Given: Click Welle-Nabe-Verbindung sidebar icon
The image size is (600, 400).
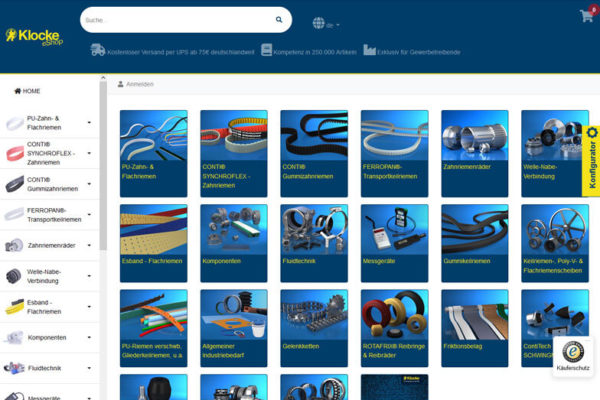Looking at the screenshot, I should pyautogui.click(x=14, y=276).
